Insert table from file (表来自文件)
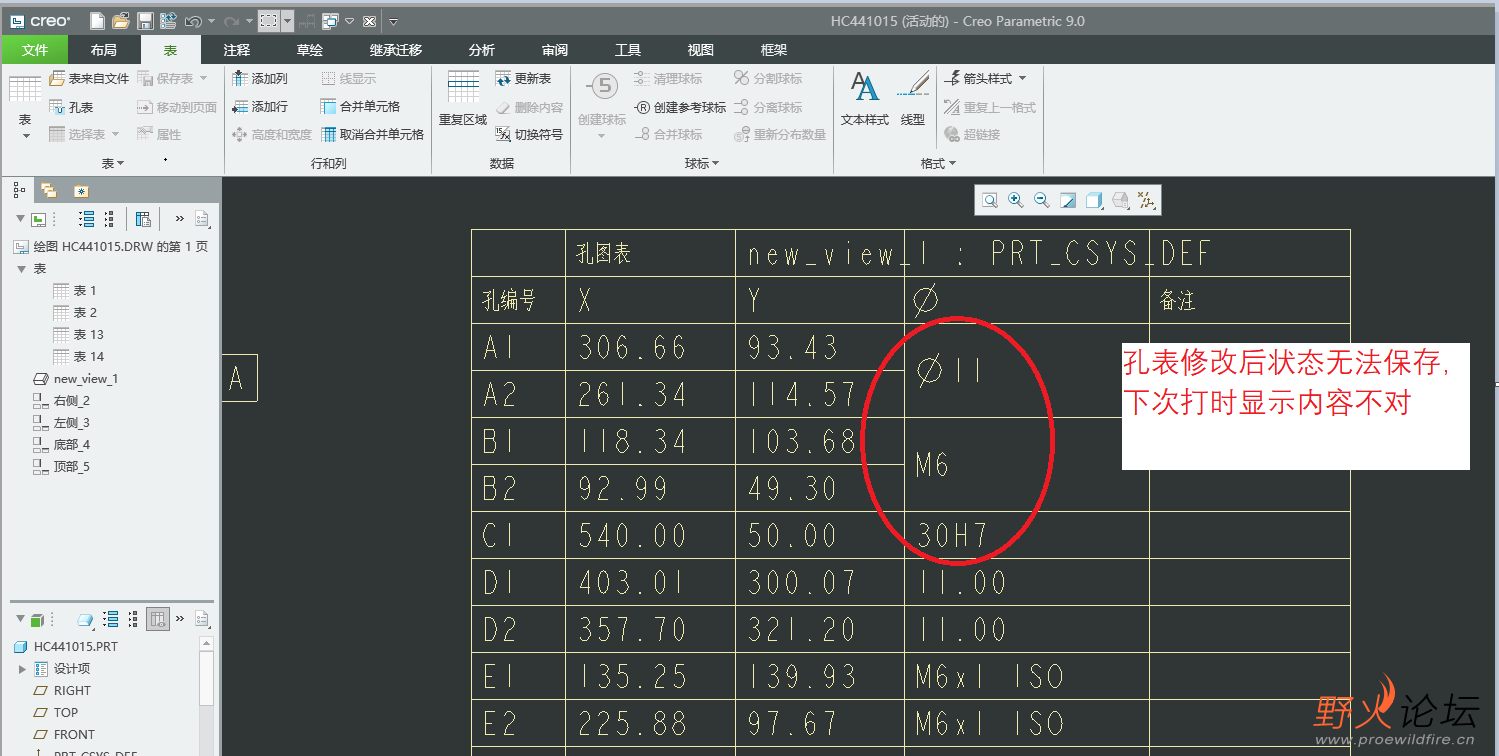Screen dimensions: 1499x756 [x=89, y=78]
